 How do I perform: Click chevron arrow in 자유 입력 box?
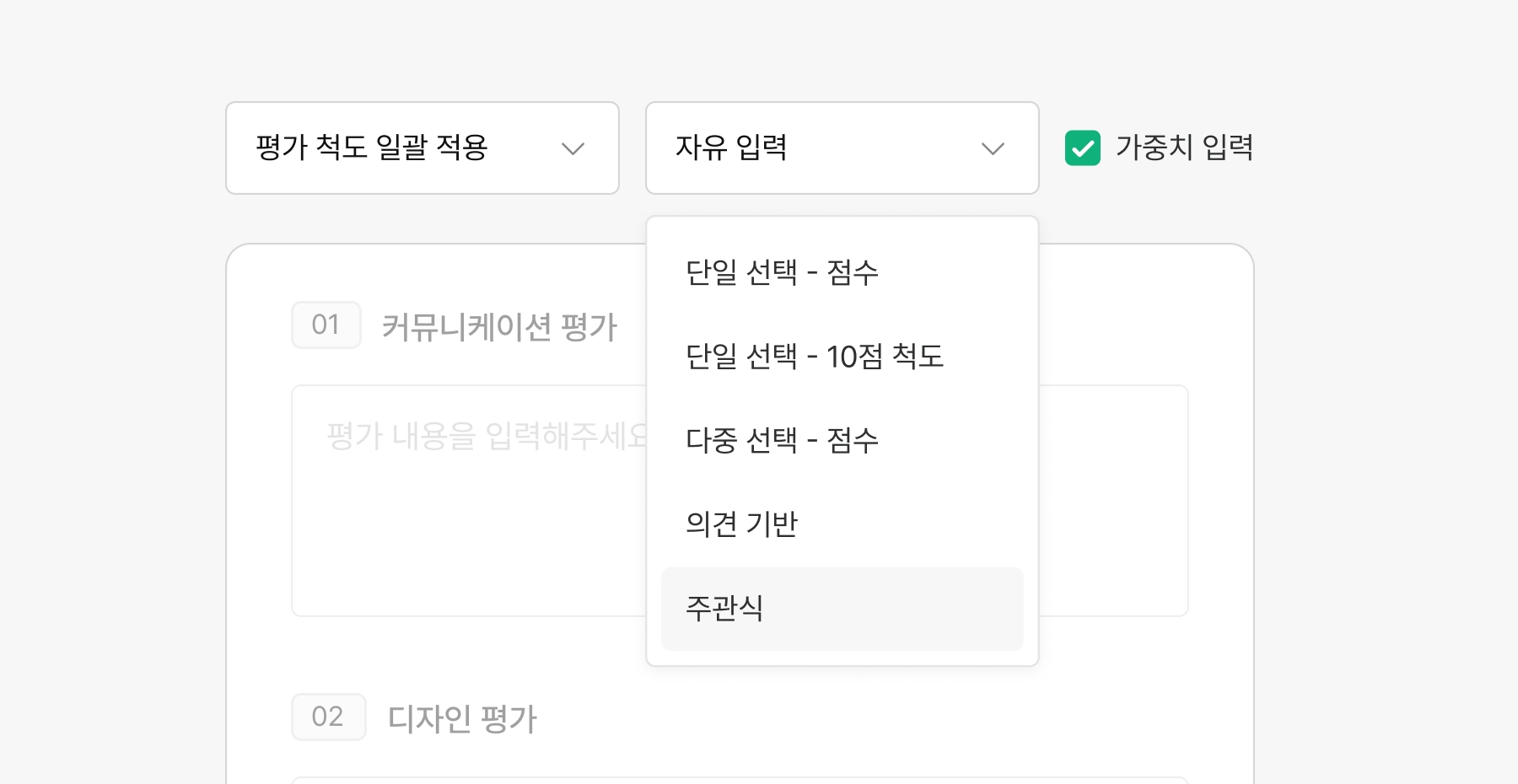[x=993, y=149]
